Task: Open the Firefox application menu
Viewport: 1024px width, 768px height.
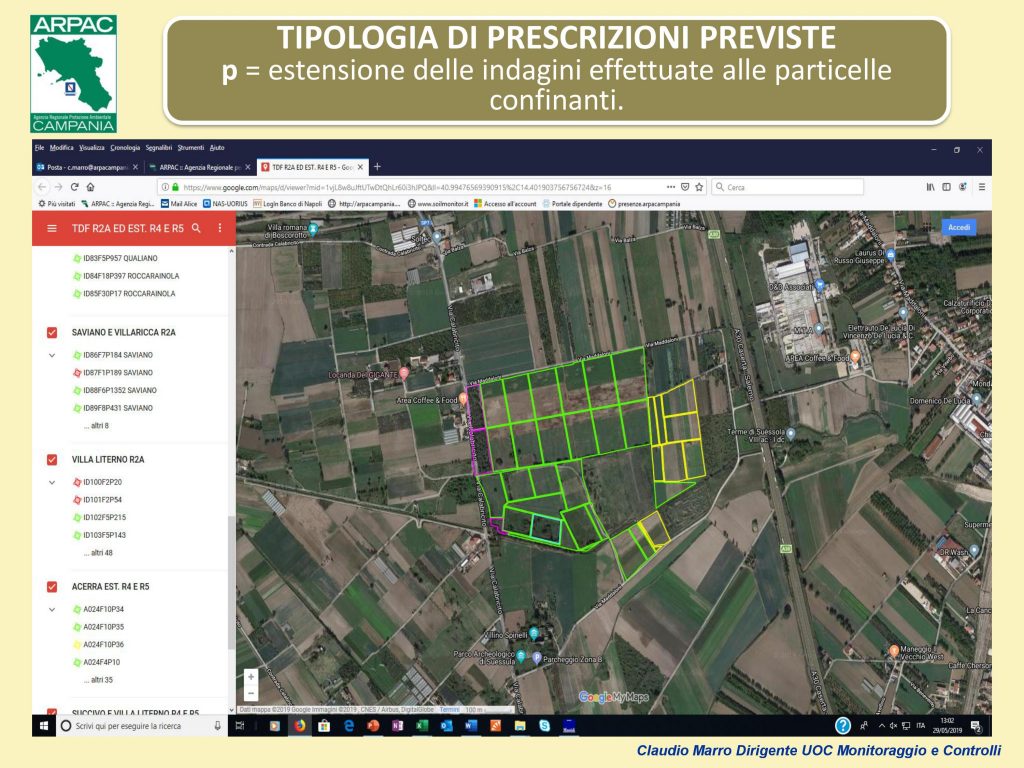Action: point(981,187)
